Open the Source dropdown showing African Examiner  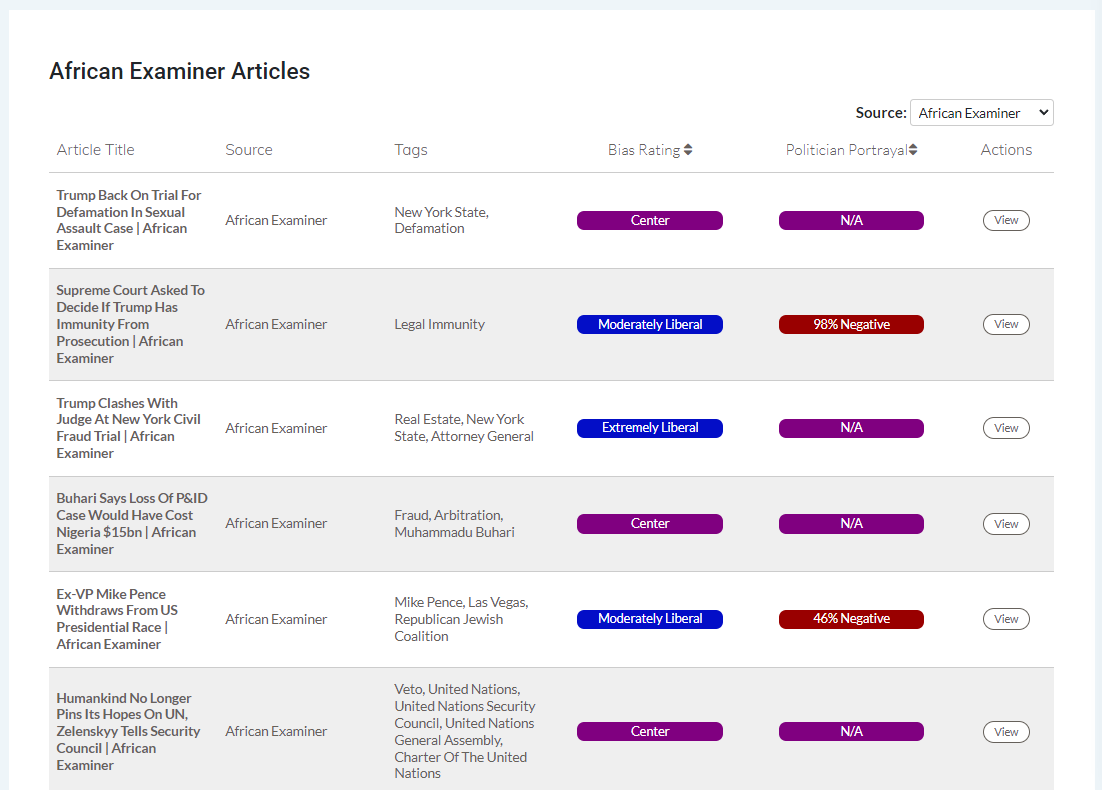coord(981,112)
